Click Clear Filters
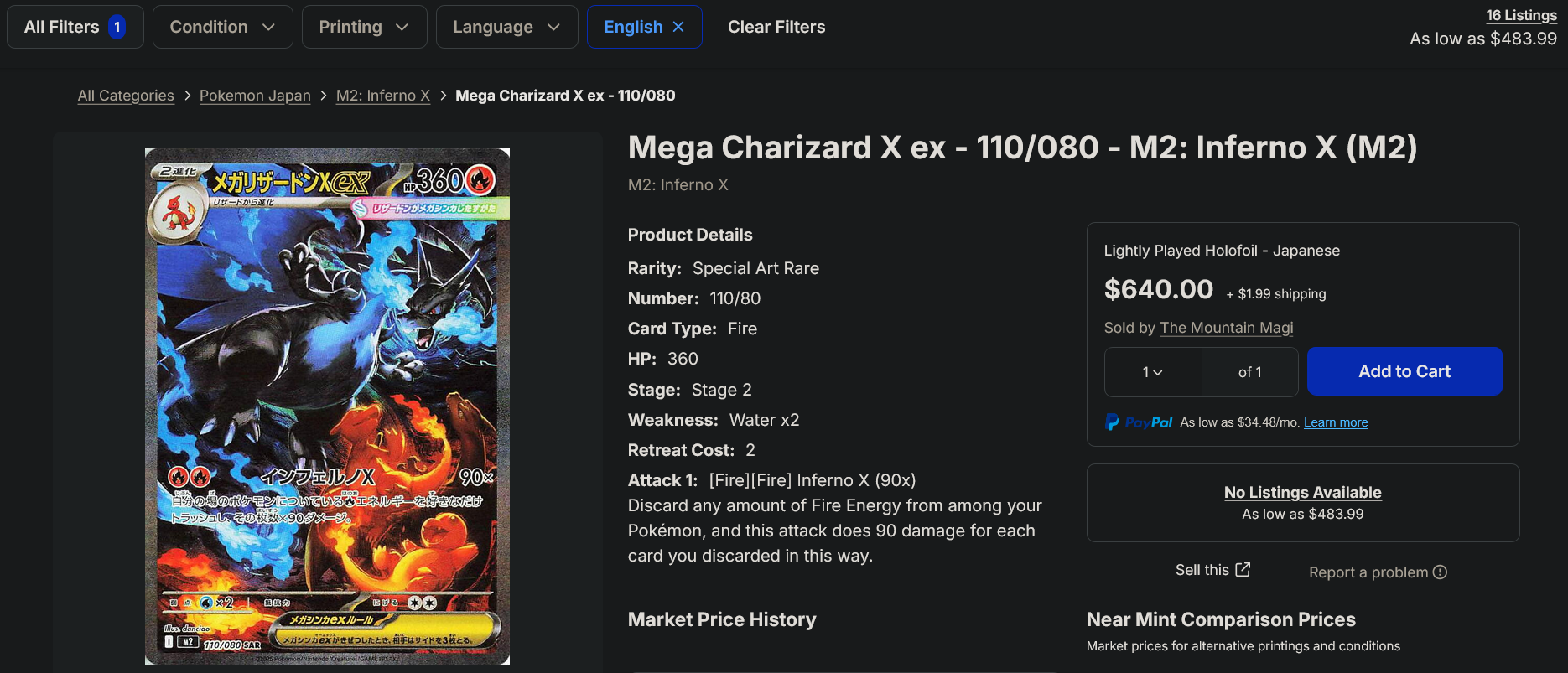 pos(776,27)
